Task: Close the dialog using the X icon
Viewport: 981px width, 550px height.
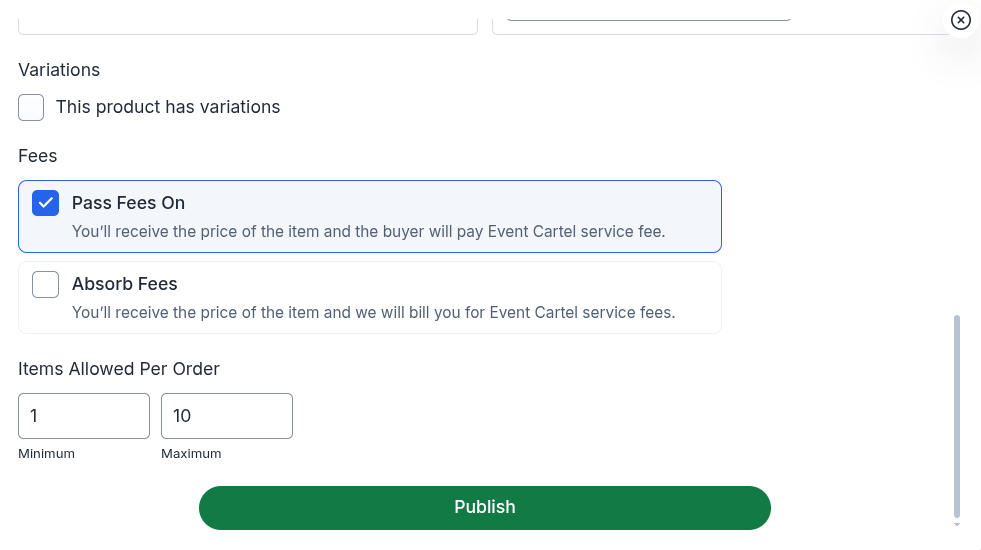Action: (960, 20)
